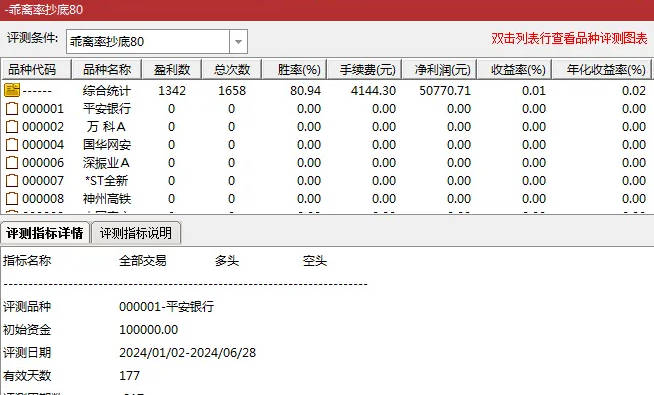Select the *ST全新 row name

click(x=106, y=181)
